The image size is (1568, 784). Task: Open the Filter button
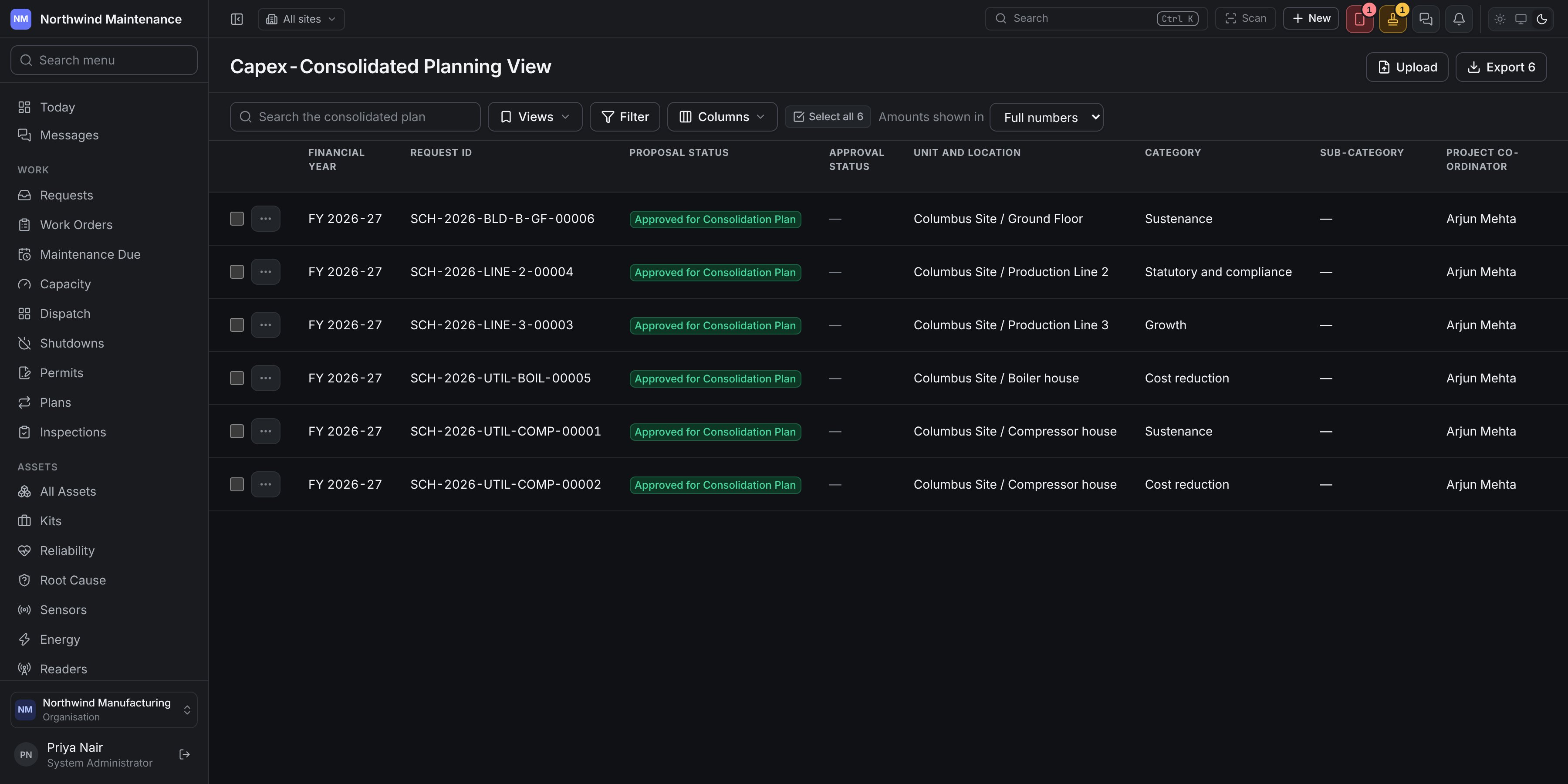coord(625,117)
